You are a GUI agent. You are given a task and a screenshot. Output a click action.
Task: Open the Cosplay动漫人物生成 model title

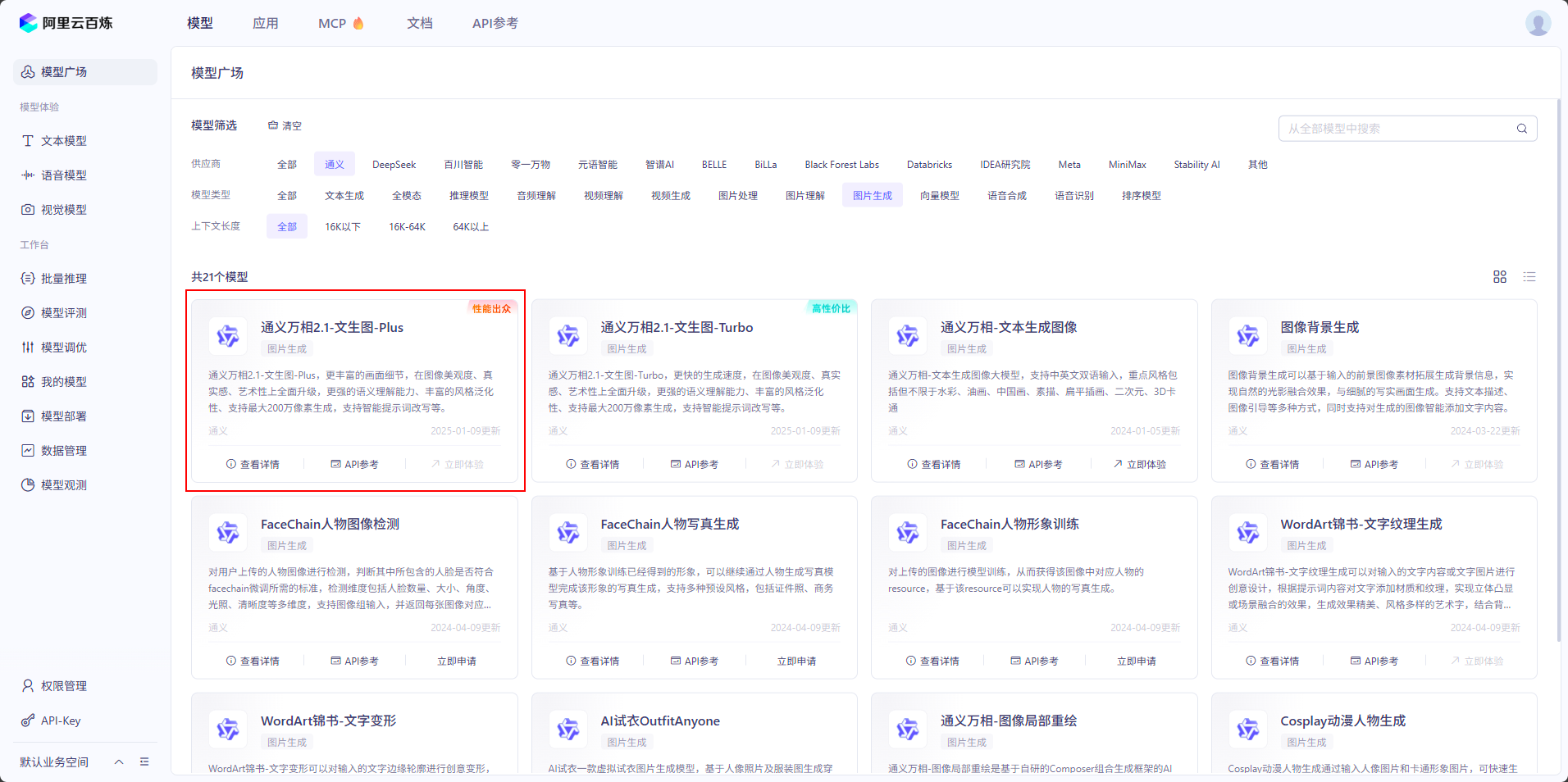1342,721
